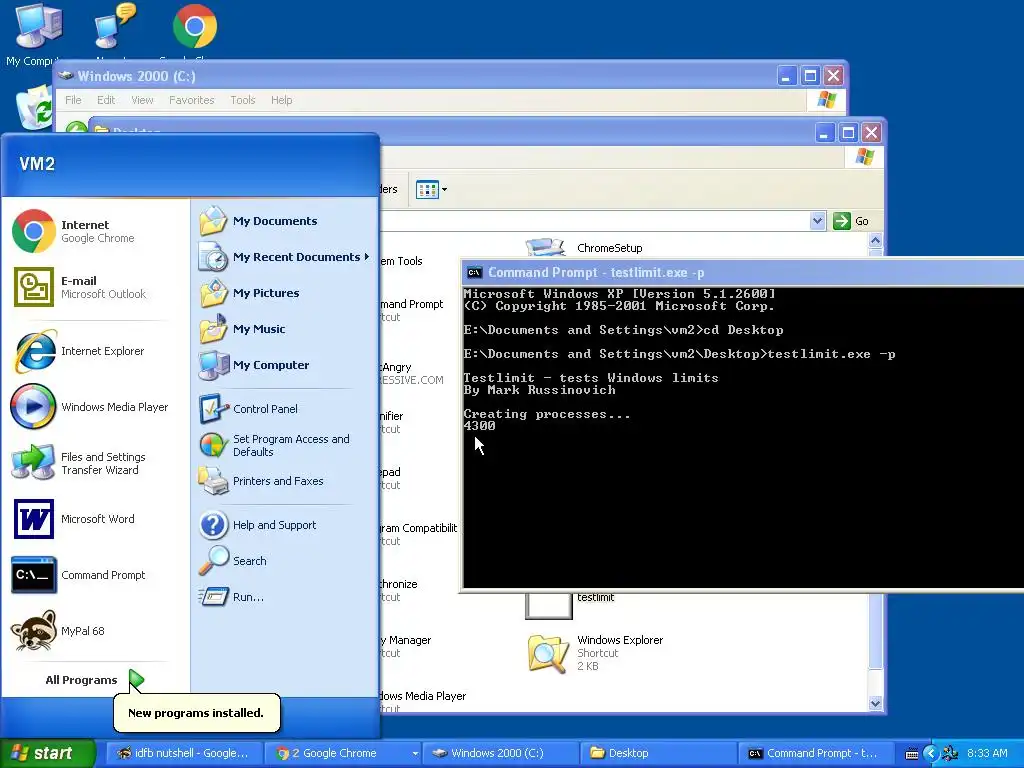This screenshot has width=1024, height=768.
Task: Switch to idfb nutshell Google taskbar item
Action: point(185,753)
